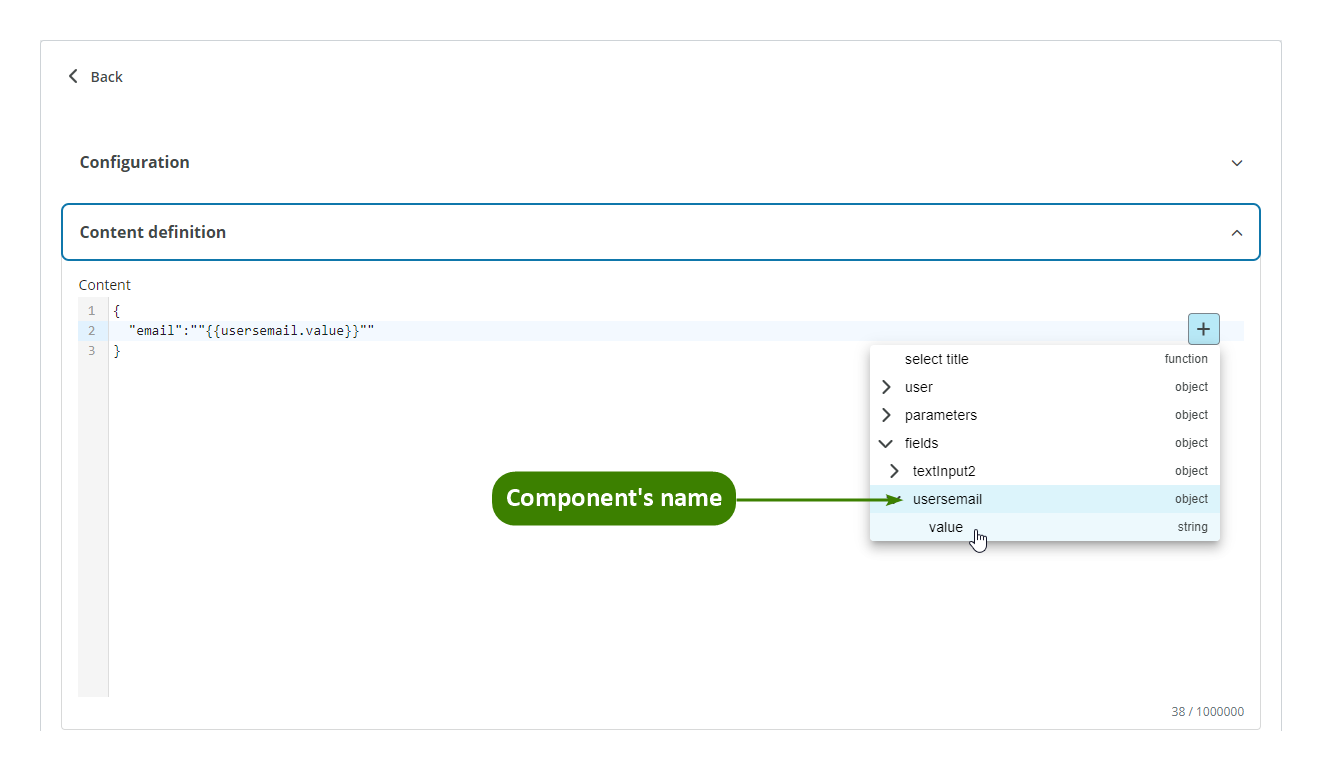Screen dimensions: 1322x771
Task: Open the plus insert-variable button
Action: point(1203,329)
